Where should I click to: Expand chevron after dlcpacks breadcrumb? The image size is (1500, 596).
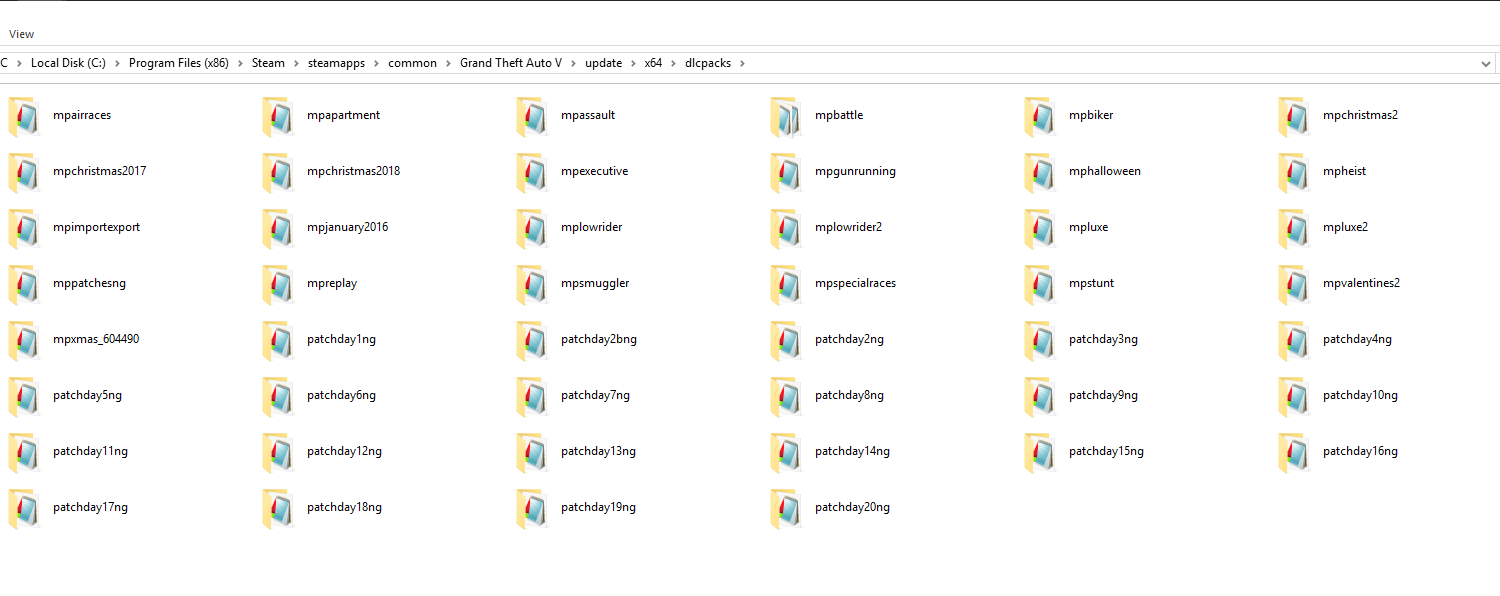(743, 63)
